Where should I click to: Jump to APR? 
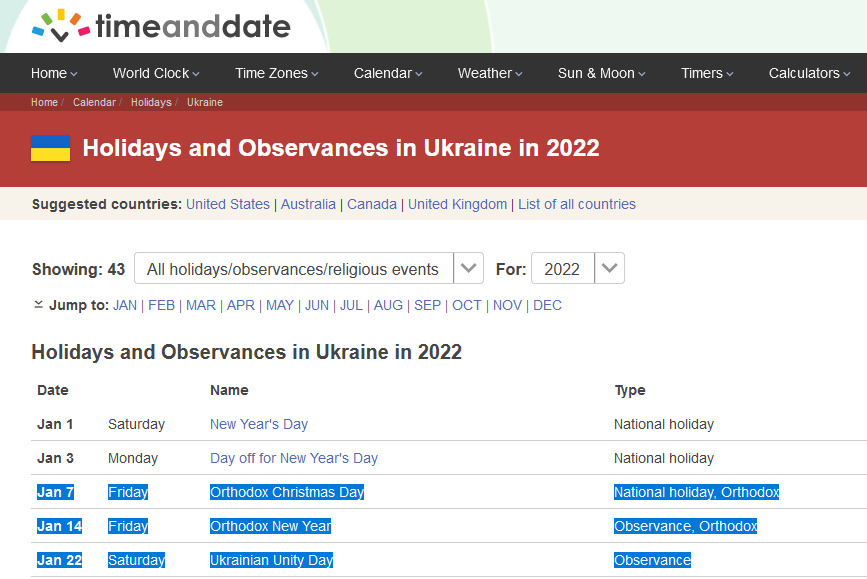click(241, 305)
